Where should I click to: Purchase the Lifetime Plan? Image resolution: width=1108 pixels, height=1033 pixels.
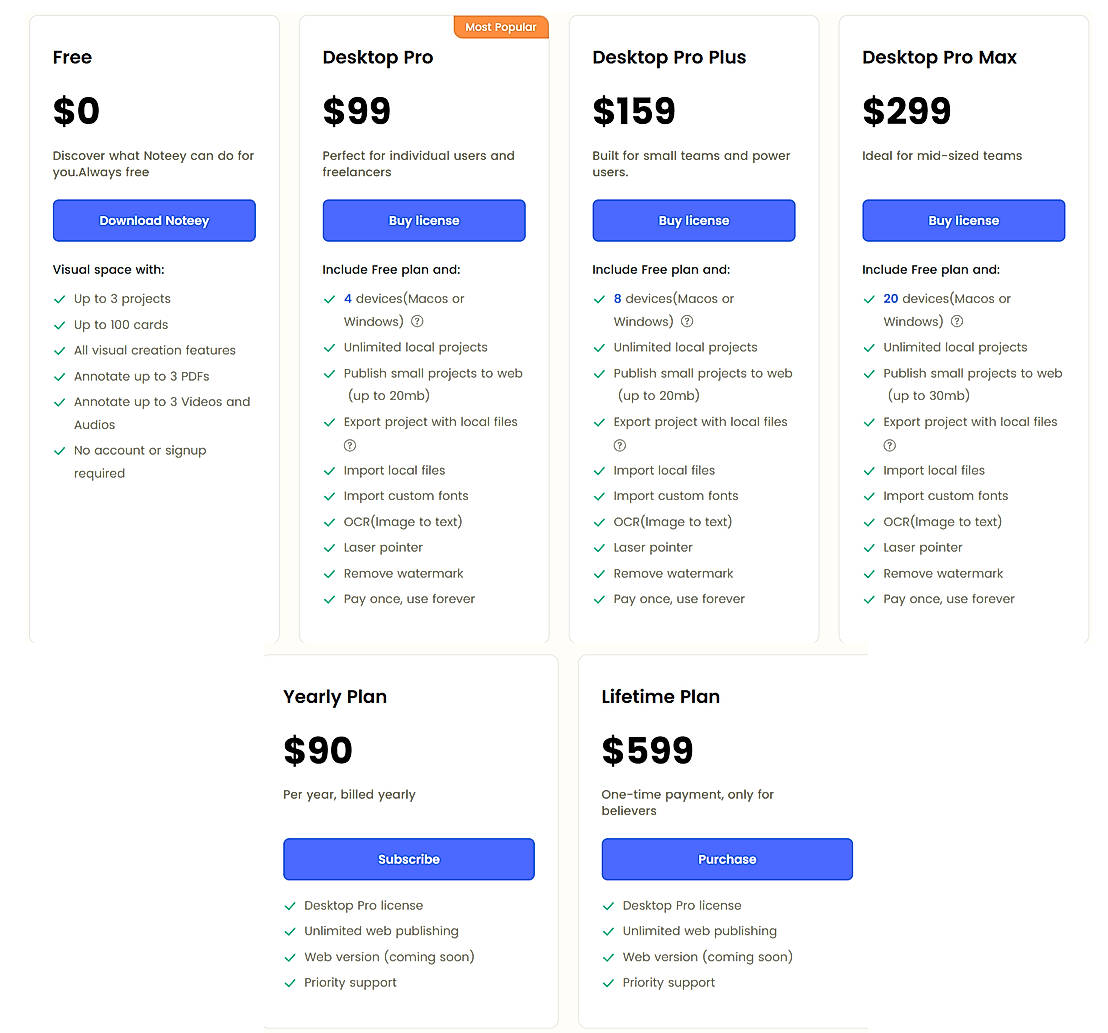click(x=727, y=859)
